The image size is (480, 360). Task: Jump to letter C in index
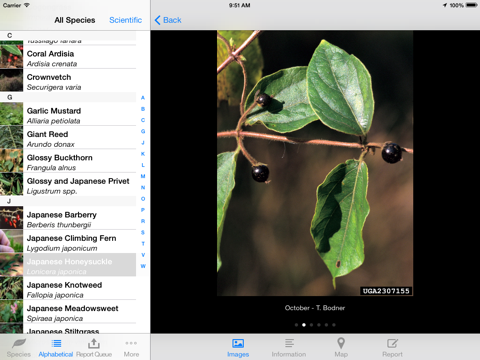click(143, 120)
